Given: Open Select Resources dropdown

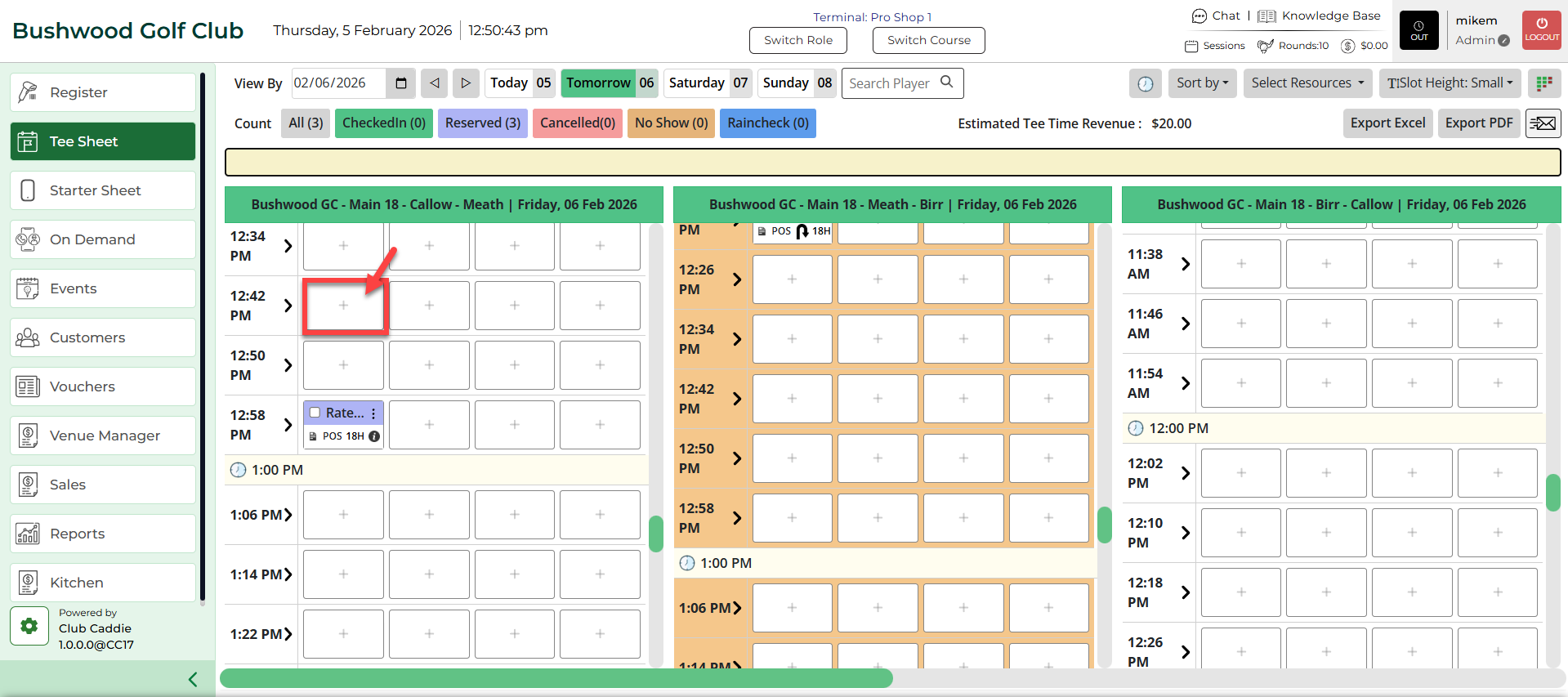Looking at the screenshot, I should (1307, 83).
